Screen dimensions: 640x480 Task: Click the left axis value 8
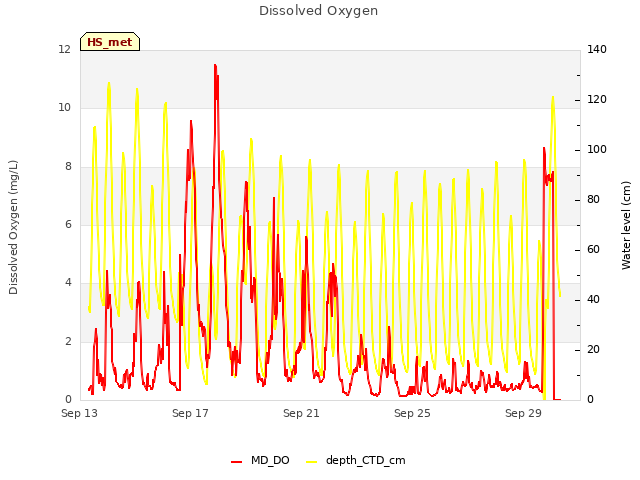click(x=68, y=167)
